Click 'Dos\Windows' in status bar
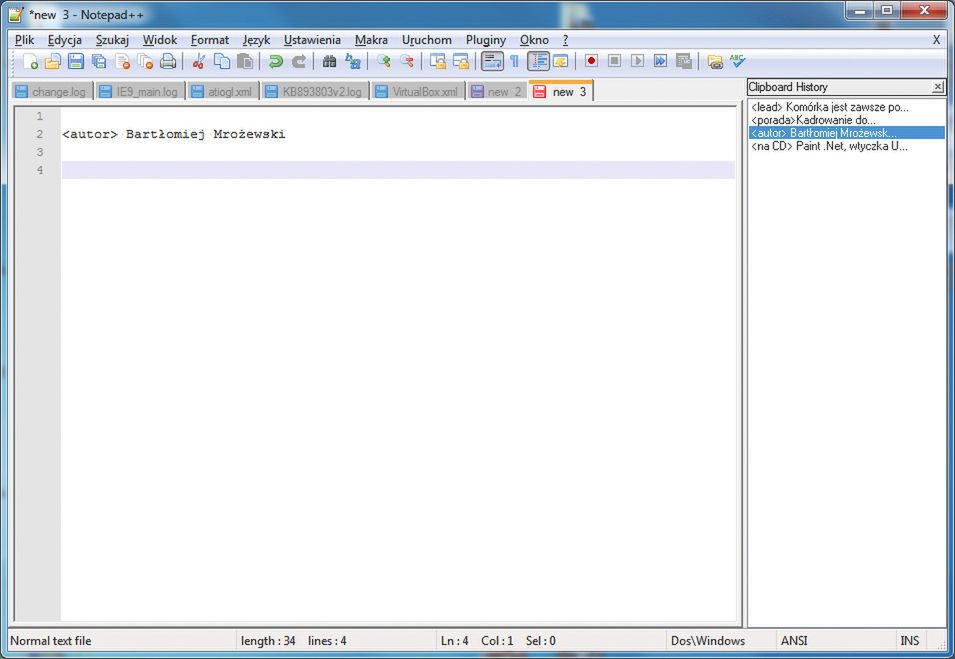Screen dimensions: 955x659 (708, 641)
